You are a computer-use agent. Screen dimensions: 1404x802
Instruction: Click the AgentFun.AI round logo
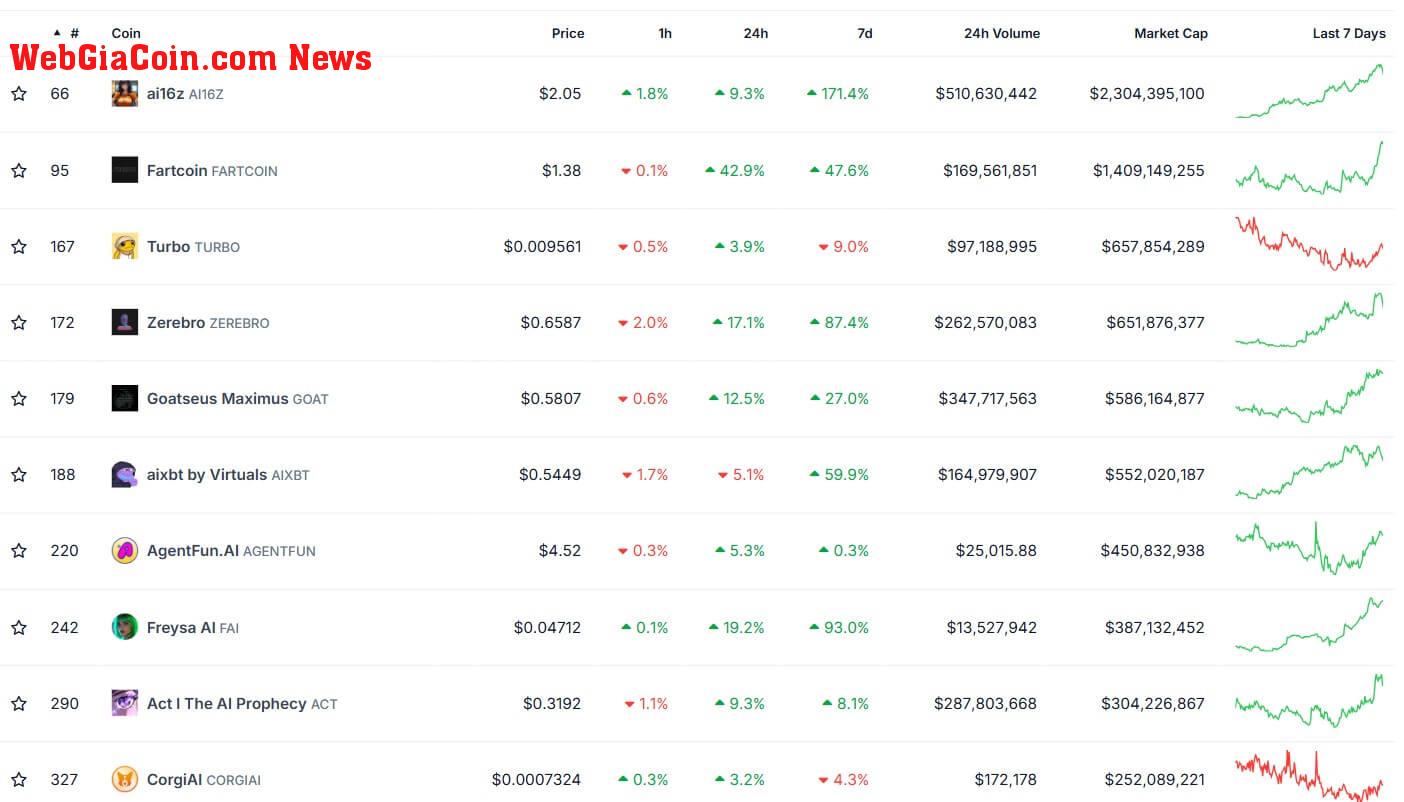(x=125, y=550)
